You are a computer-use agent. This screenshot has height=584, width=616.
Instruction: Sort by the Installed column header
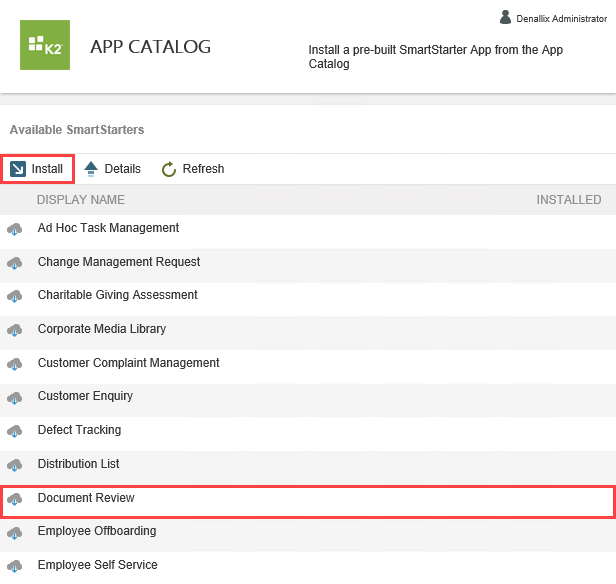click(568, 200)
